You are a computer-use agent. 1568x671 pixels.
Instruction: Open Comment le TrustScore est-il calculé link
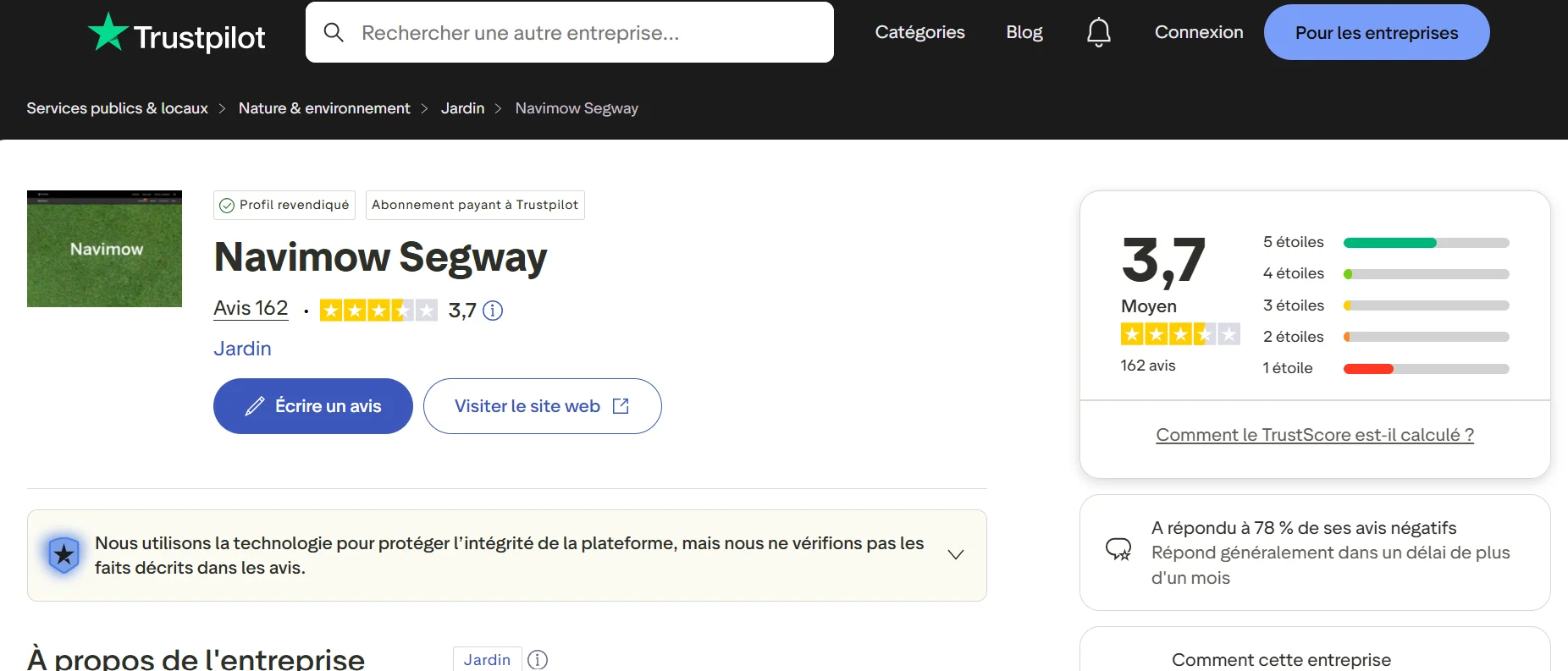tap(1315, 435)
